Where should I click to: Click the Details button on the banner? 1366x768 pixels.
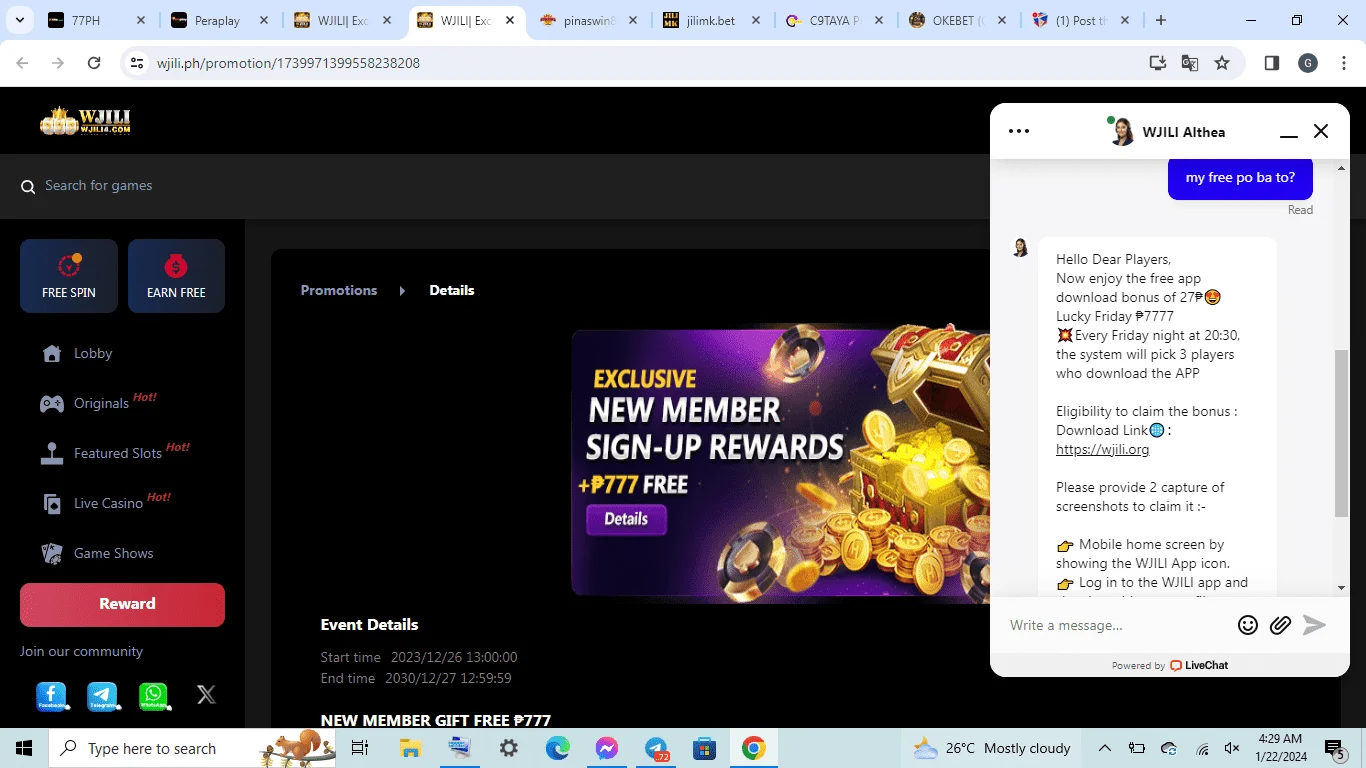point(626,519)
